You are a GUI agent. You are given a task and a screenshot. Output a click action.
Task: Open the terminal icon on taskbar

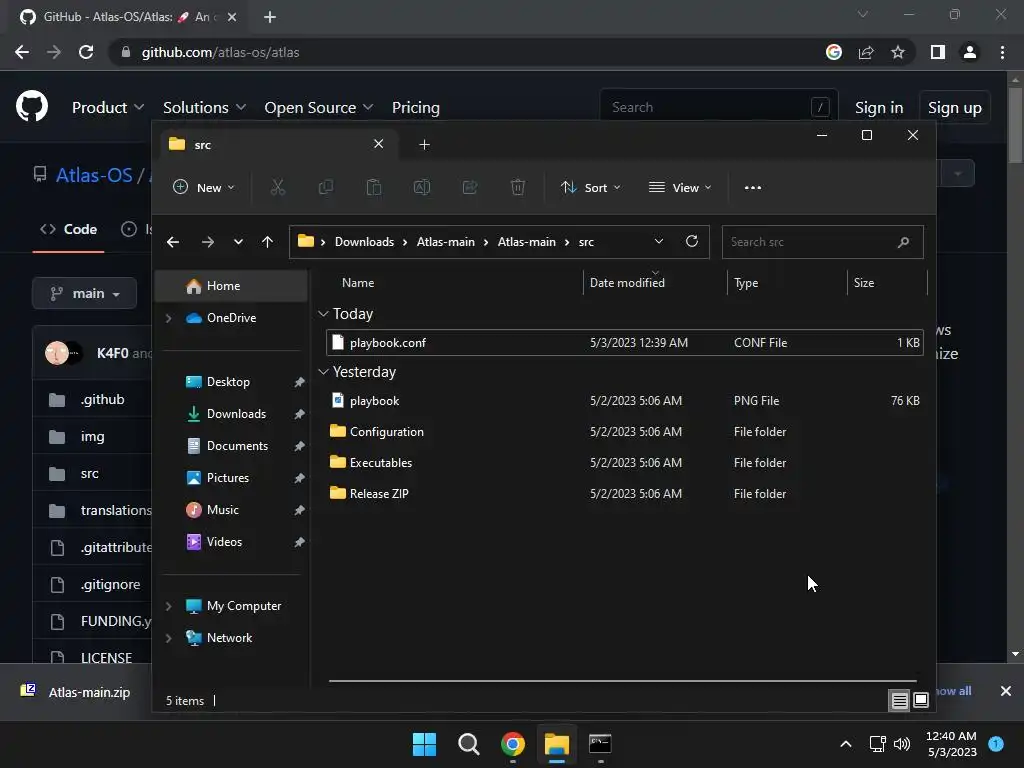(600, 744)
